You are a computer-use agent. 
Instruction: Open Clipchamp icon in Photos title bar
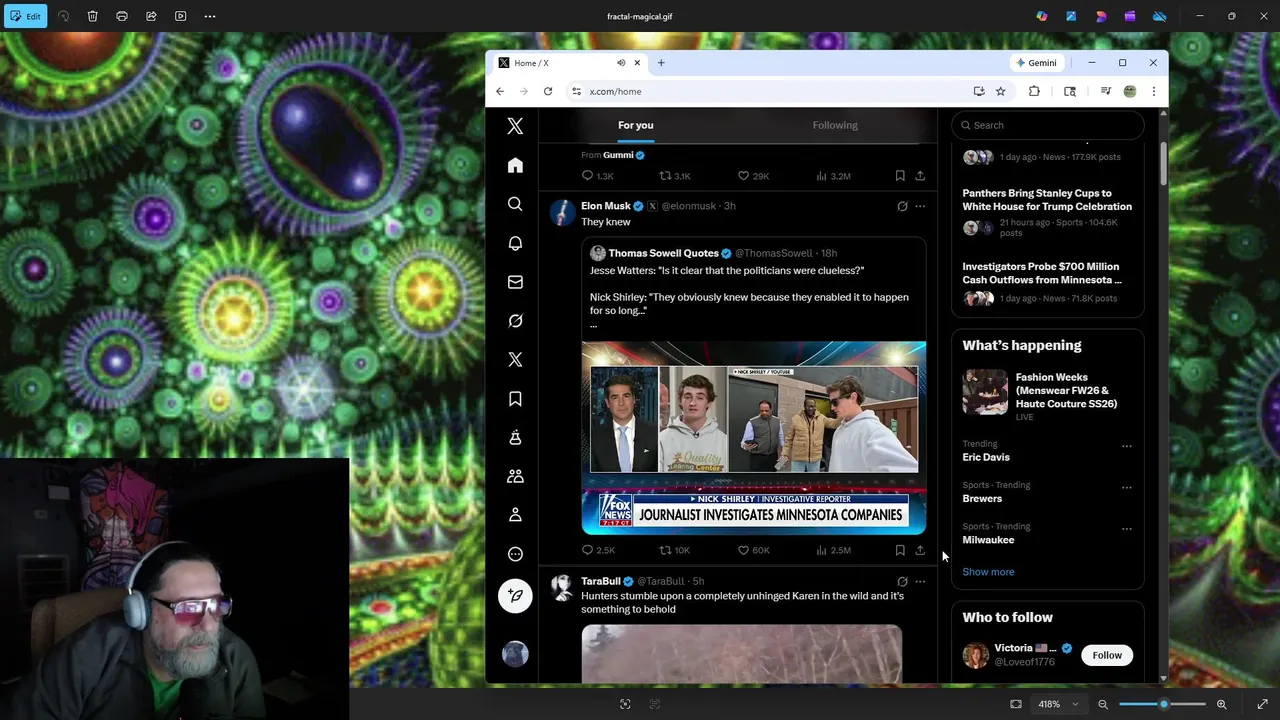[x=1130, y=16]
